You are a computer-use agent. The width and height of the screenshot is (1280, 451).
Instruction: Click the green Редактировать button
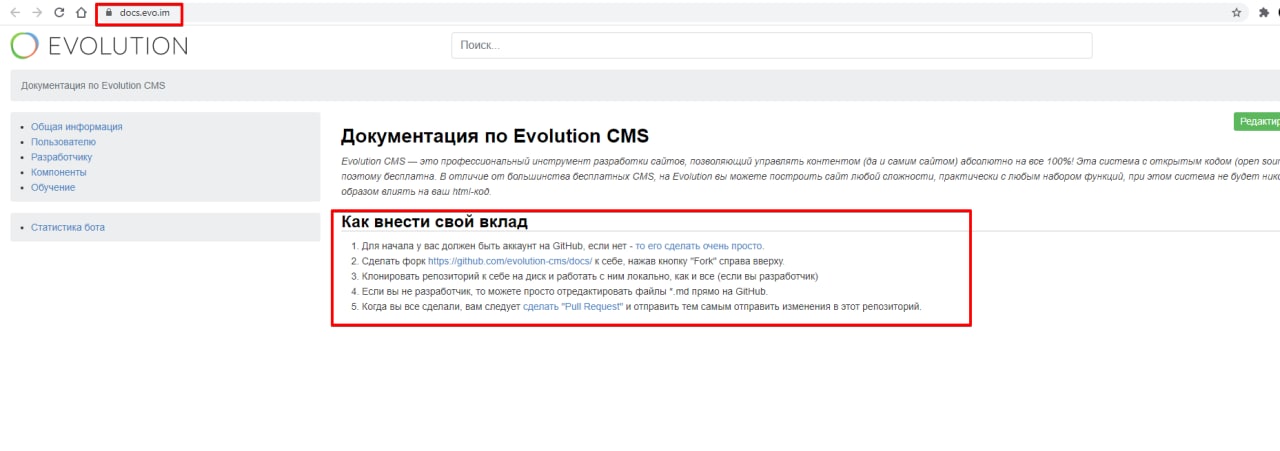(x=1257, y=121)
